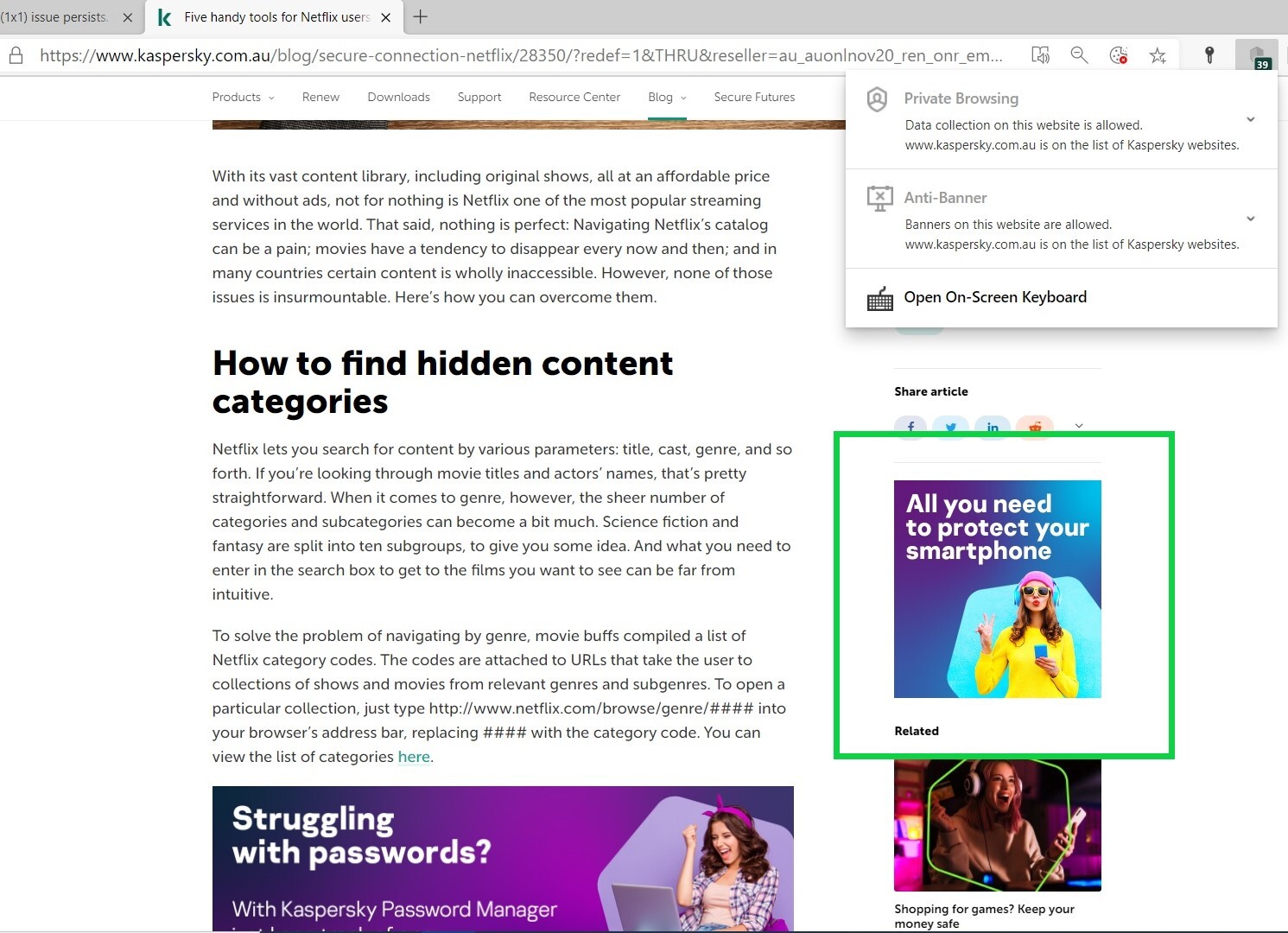Start the read aloud icon in the address bar
The image size is (1288, 933).
coord(1041,55)
